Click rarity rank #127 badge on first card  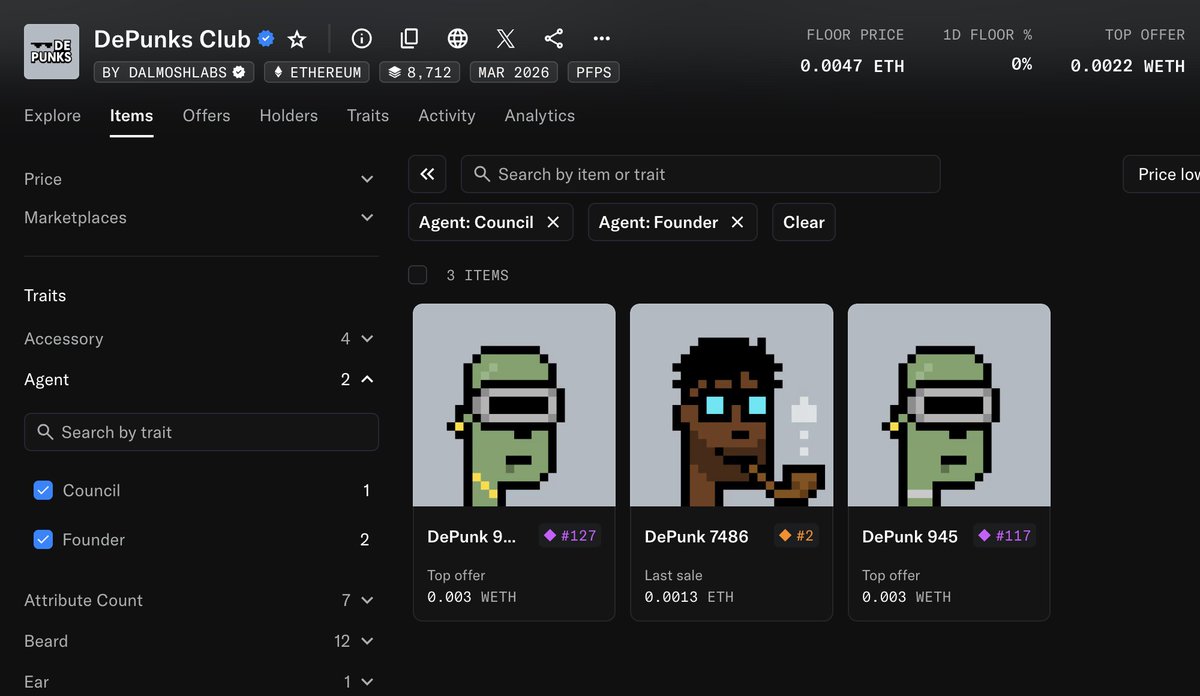click(570, 535)
